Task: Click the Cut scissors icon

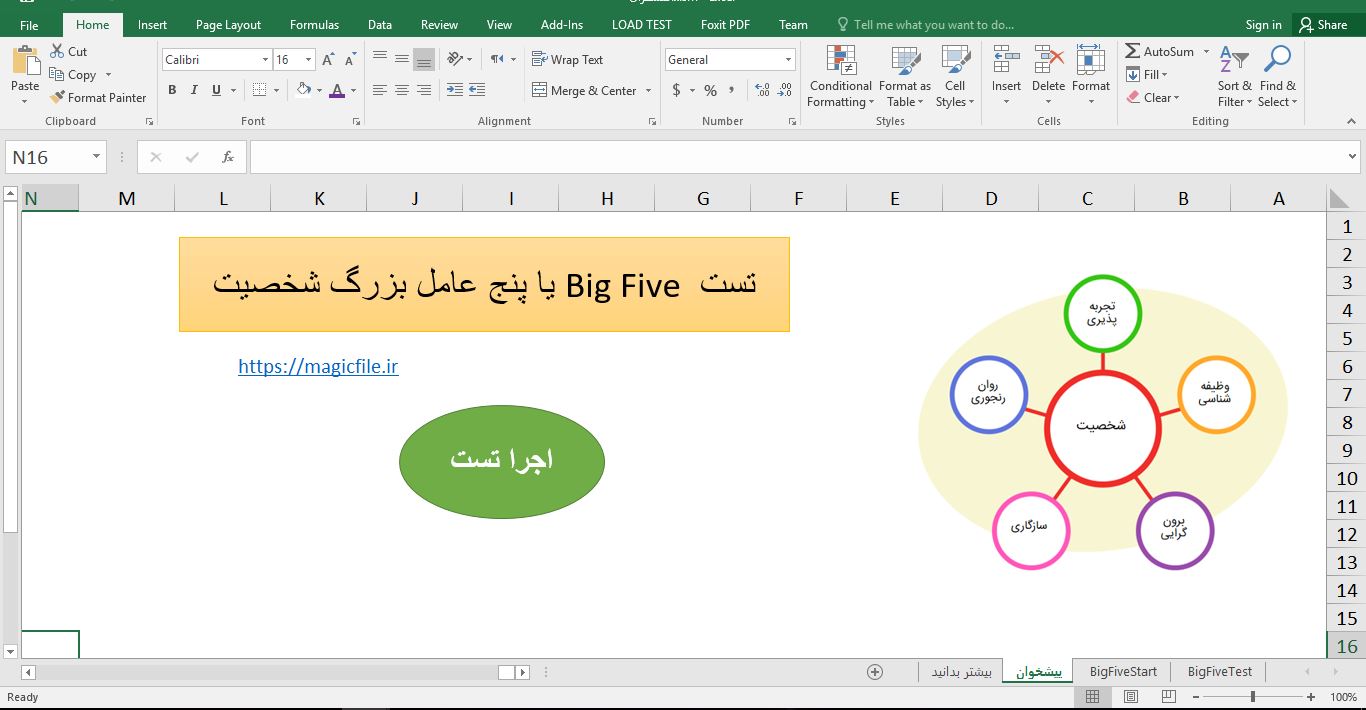Action: [57, 51]
